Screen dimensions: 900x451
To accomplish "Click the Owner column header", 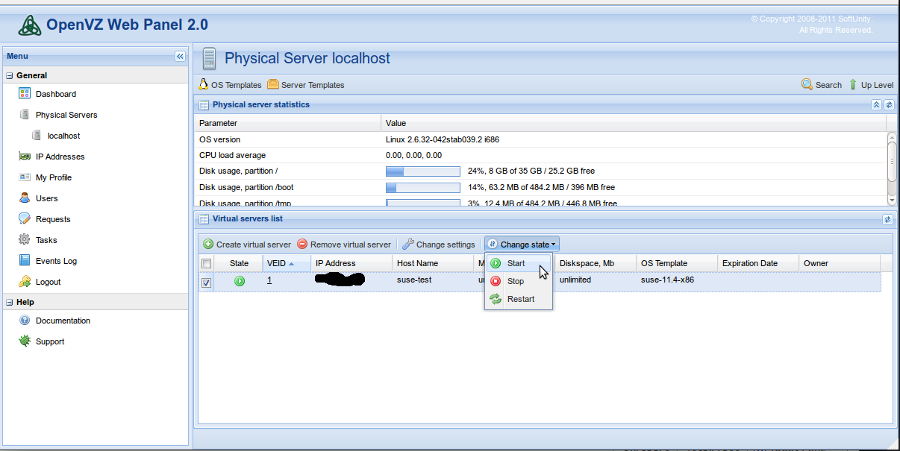I will click(839, 263).
